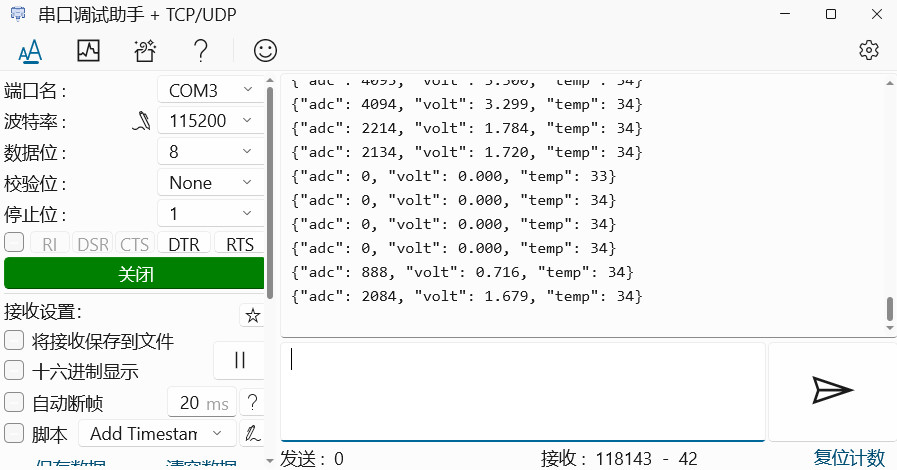Viewport: 897px width, 470px height.
Task: Click the left panel scrollbar thumb
Action: click(270, 192)
